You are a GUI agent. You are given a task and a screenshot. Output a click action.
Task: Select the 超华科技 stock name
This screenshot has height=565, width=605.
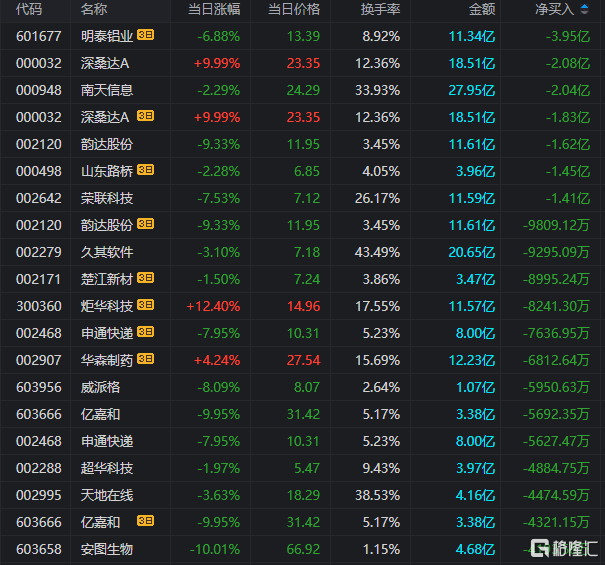click(107, 469)
